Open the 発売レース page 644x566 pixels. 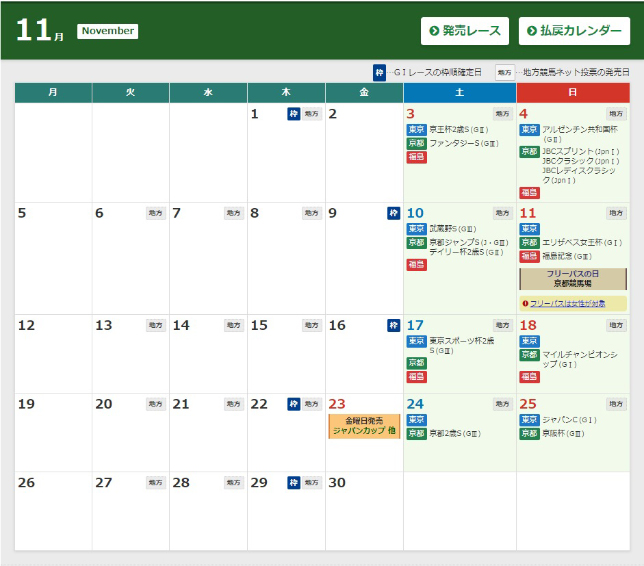pos(465,31)
